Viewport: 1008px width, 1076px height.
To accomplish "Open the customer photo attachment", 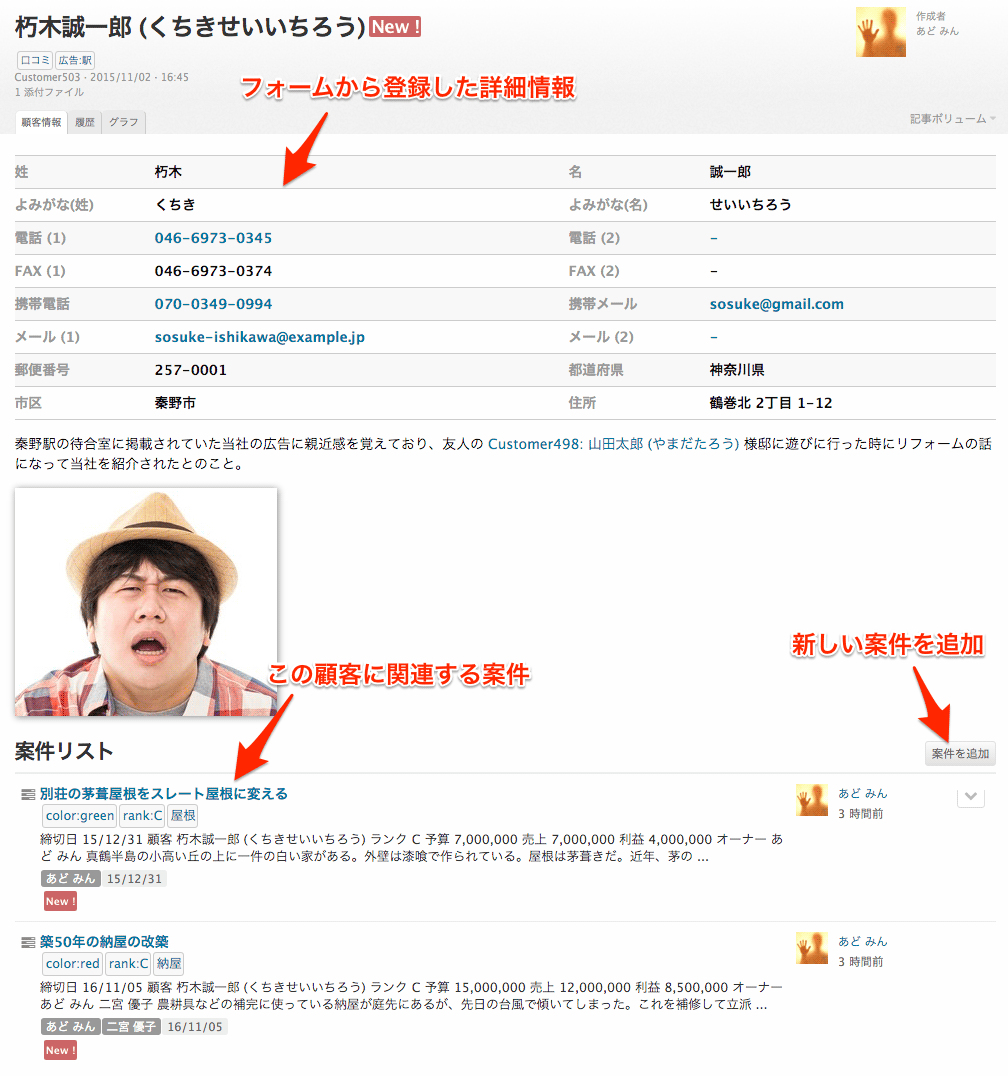I will [145, 602].
